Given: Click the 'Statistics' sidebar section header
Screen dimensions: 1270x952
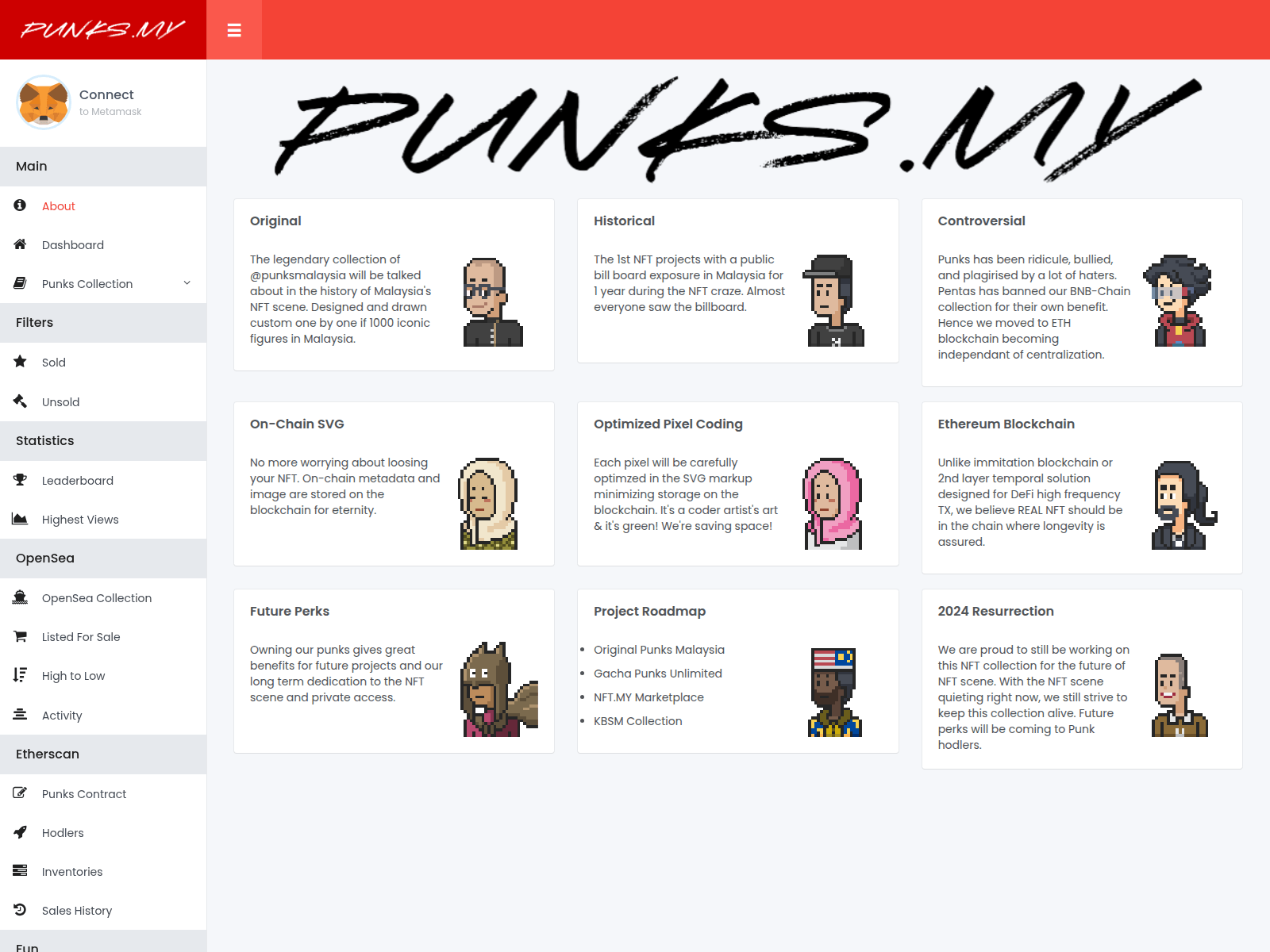Looking at the screenshot, I should [x=103, y=441].
